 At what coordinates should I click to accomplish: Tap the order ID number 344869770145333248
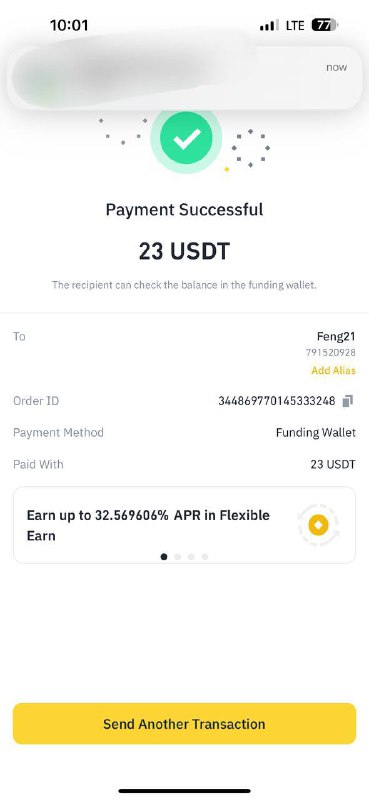(x=277, y=401)
